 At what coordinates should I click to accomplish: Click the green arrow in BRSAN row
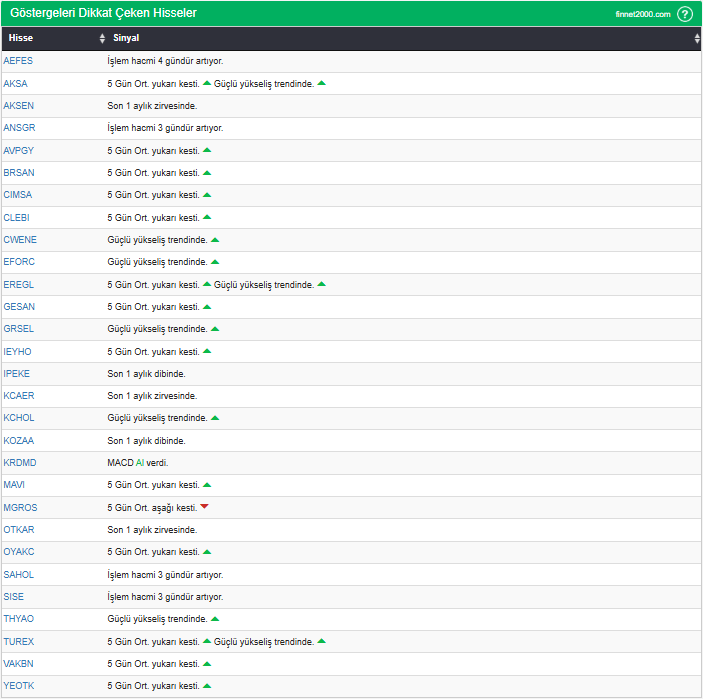tap(207, 173)
